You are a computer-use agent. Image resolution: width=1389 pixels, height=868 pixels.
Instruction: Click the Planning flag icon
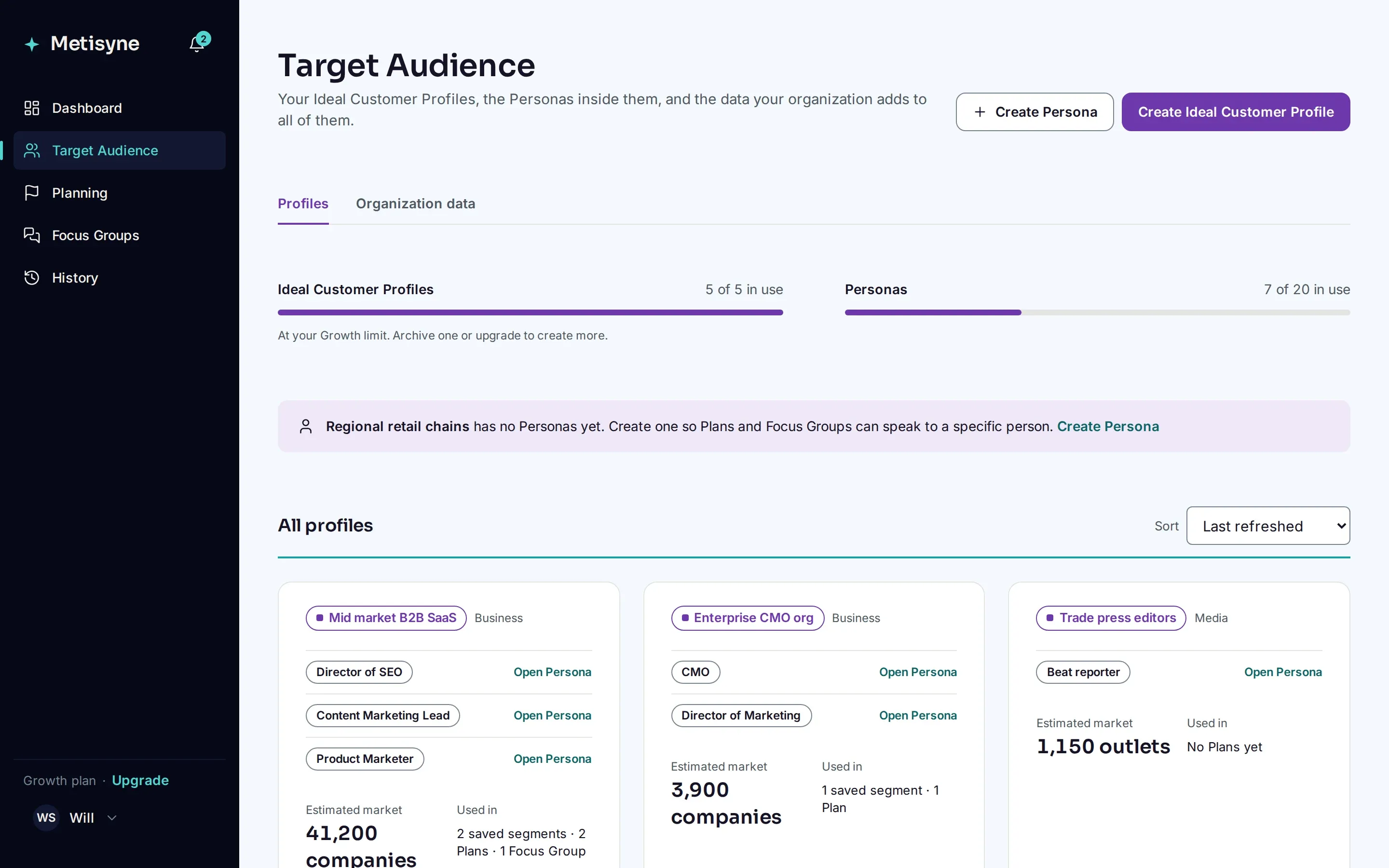point(31,193)
